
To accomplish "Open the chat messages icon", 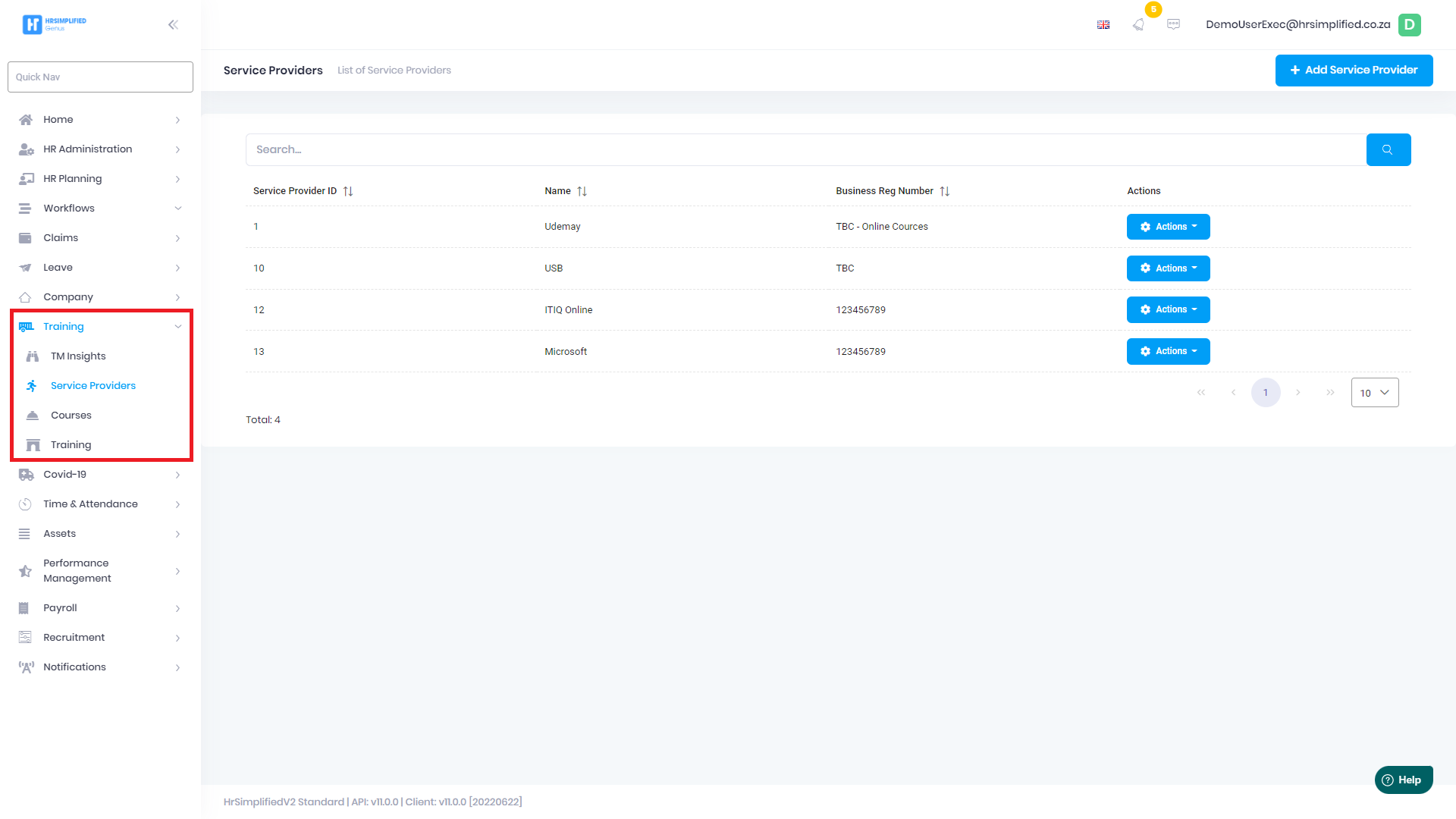I will [1173, 24].
